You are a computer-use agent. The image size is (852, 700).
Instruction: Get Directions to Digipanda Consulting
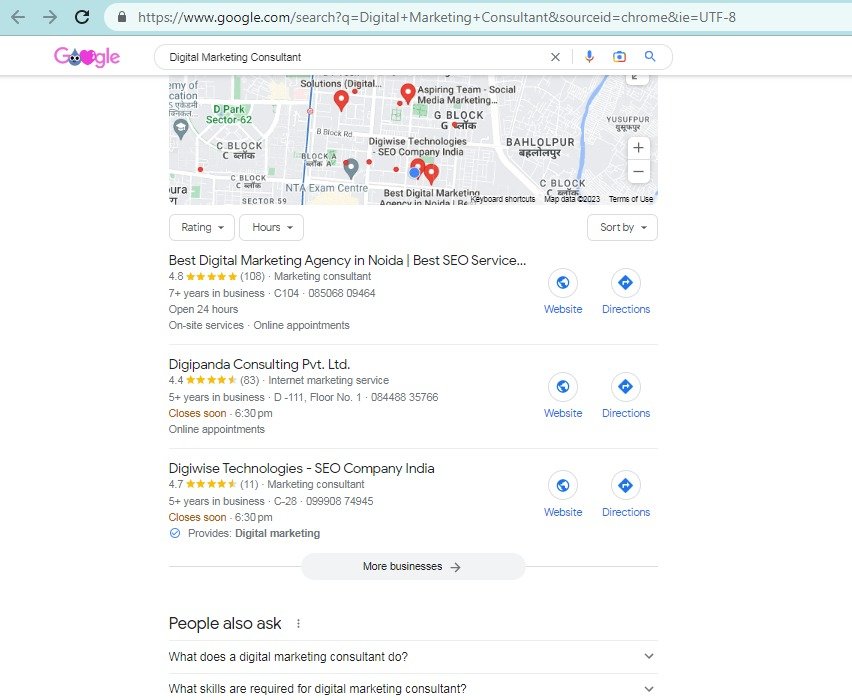point(626,396)
